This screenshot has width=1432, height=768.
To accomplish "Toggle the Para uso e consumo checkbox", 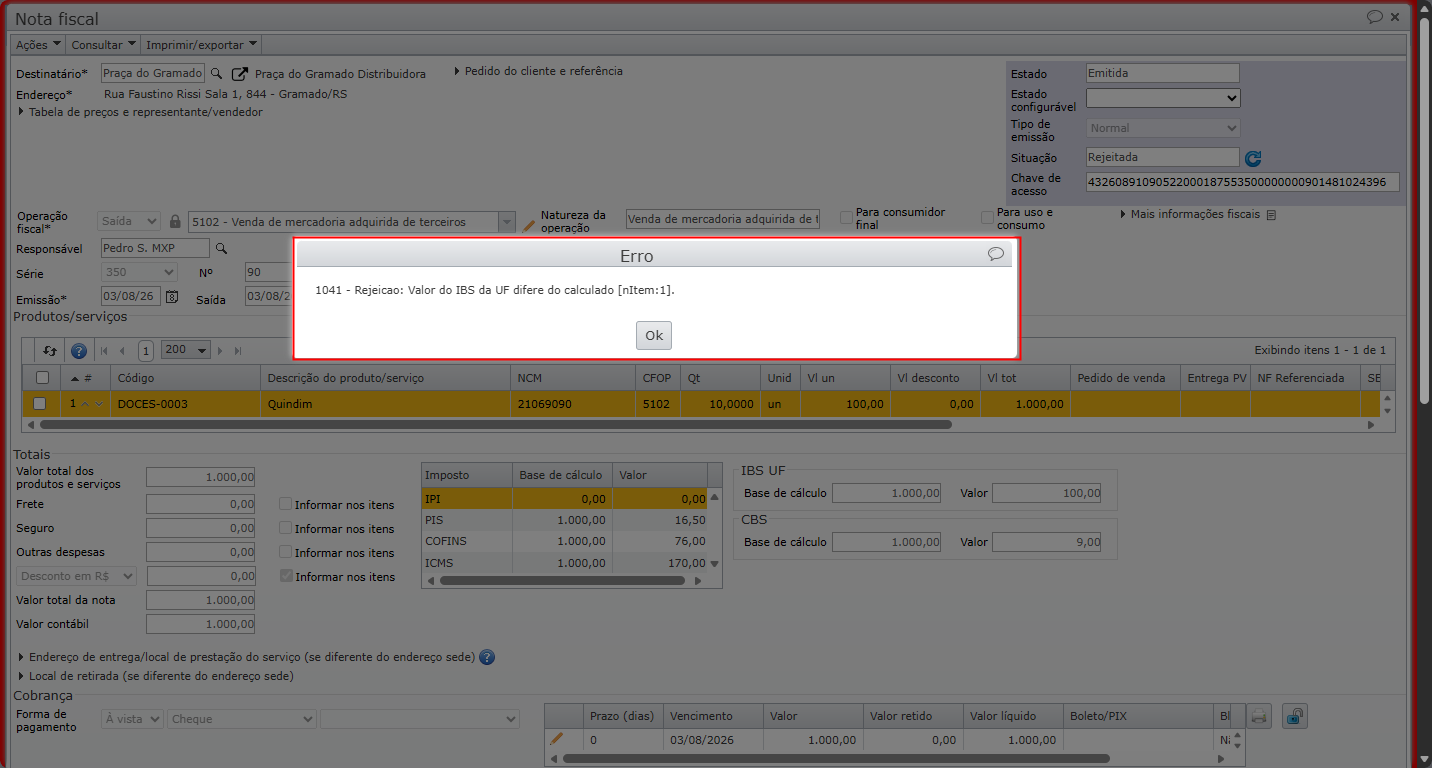I will [987, 217].
